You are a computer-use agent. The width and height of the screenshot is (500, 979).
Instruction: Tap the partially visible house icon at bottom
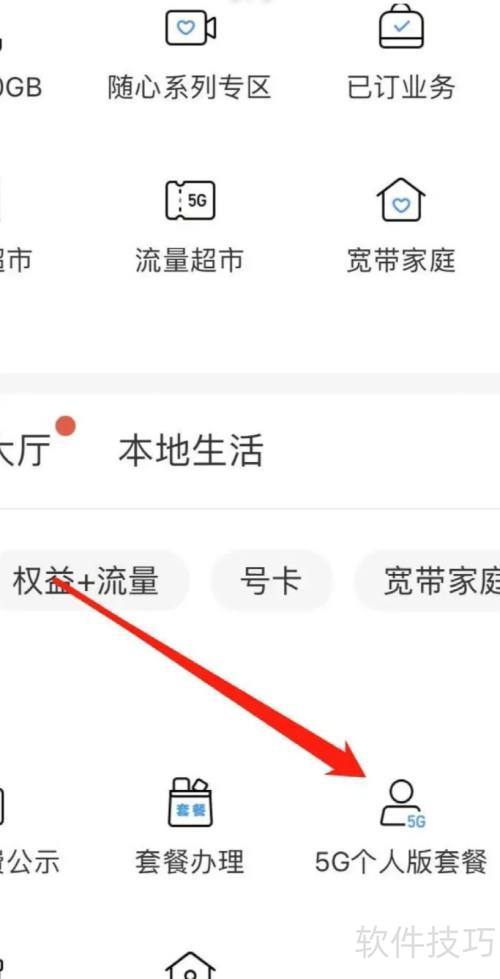point(190,965)
